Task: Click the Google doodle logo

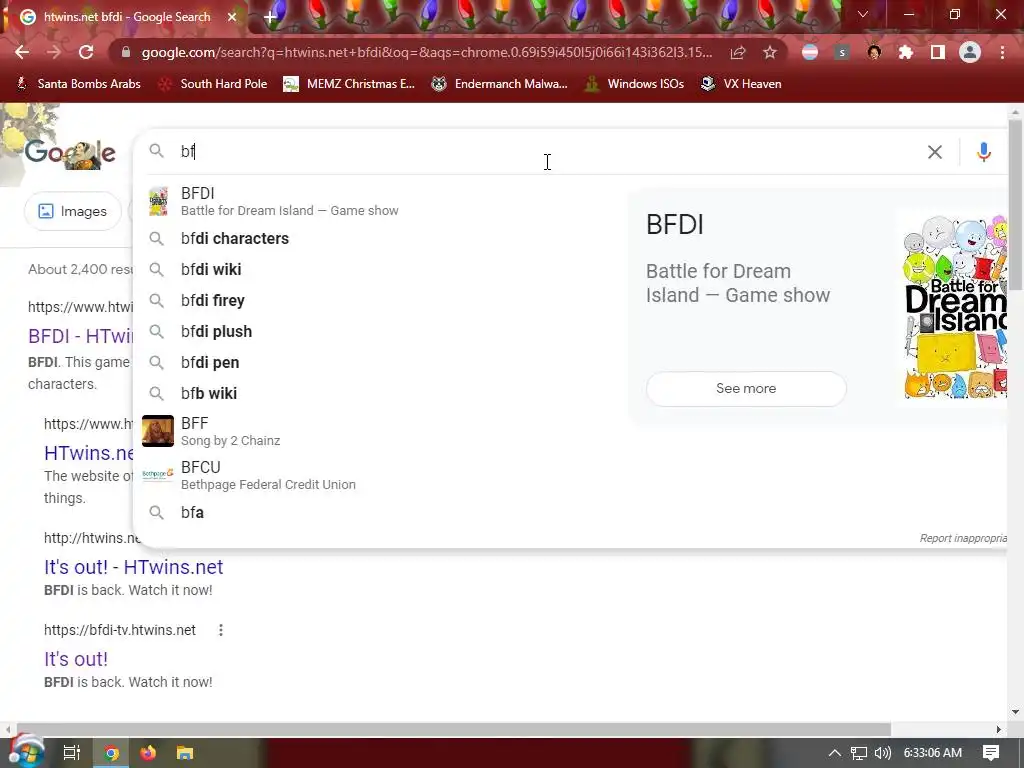Action: tap(71, 154)
